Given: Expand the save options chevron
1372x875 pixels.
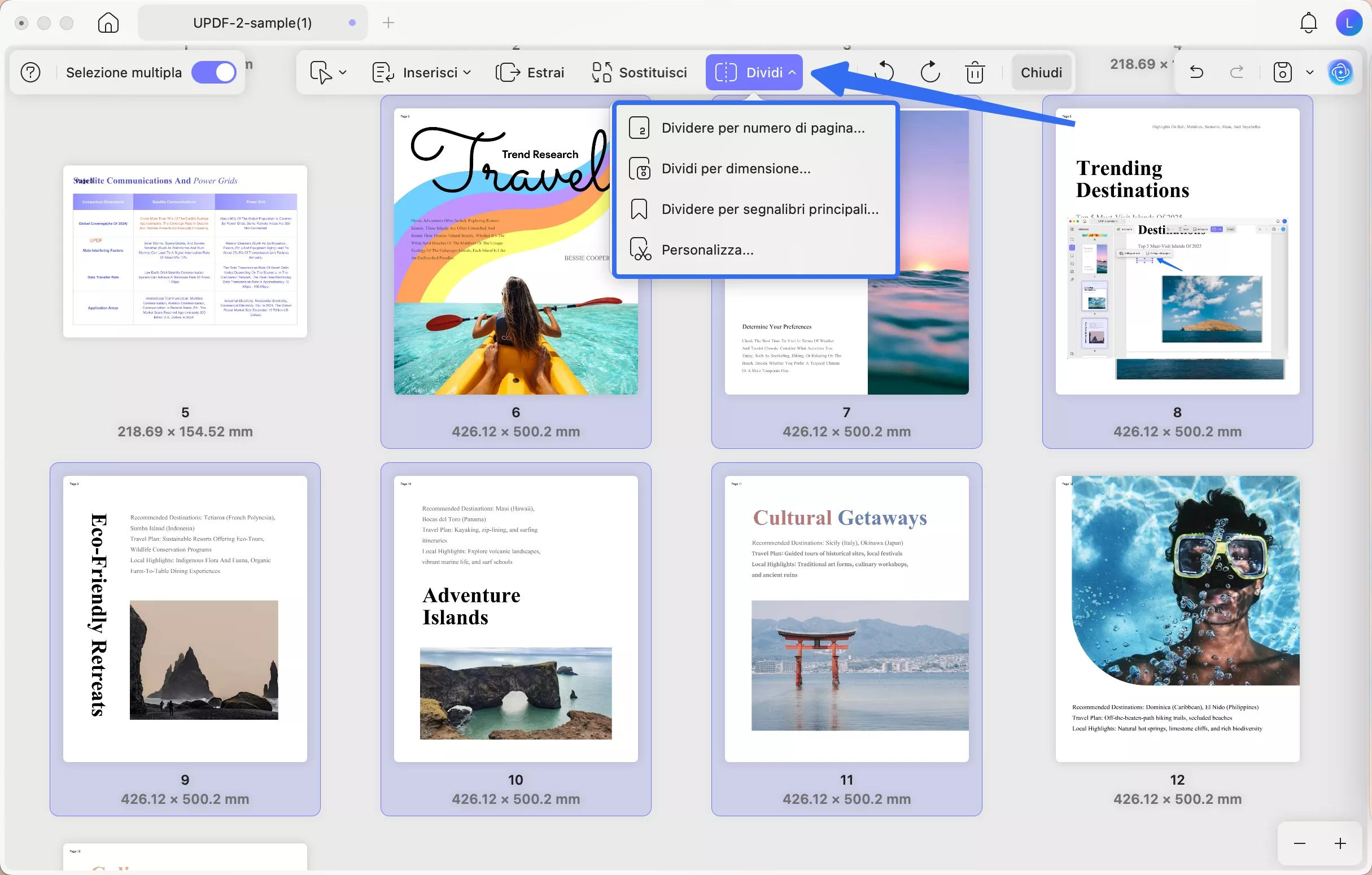Looking at the screenshot, I should (x=1310, y=72).
